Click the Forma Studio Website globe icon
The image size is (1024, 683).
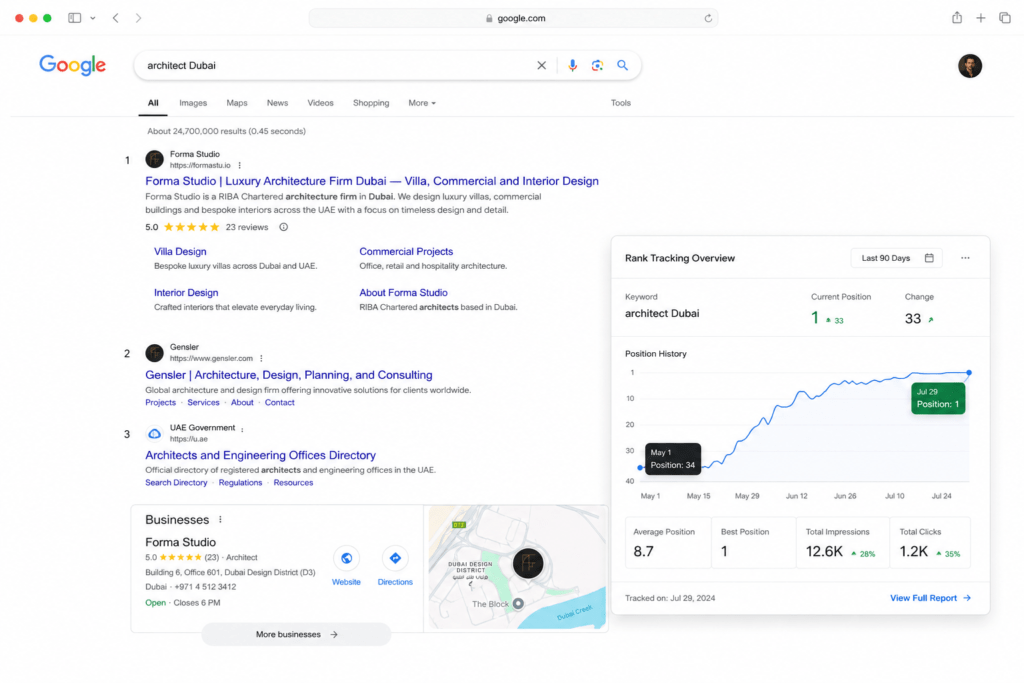(x=346, y=558)
